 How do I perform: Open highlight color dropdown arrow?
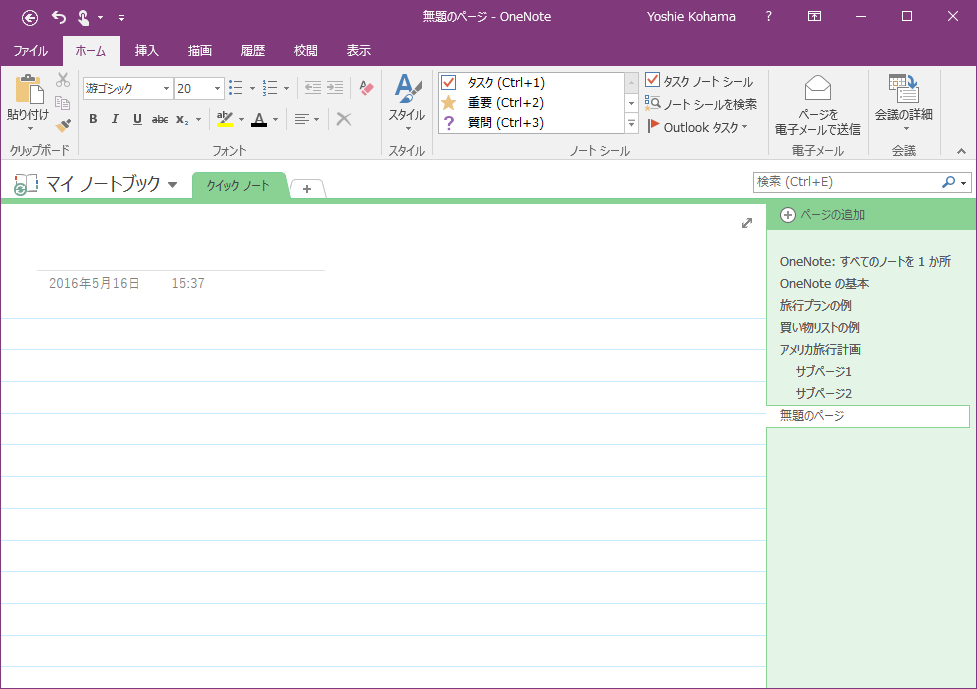241,120
